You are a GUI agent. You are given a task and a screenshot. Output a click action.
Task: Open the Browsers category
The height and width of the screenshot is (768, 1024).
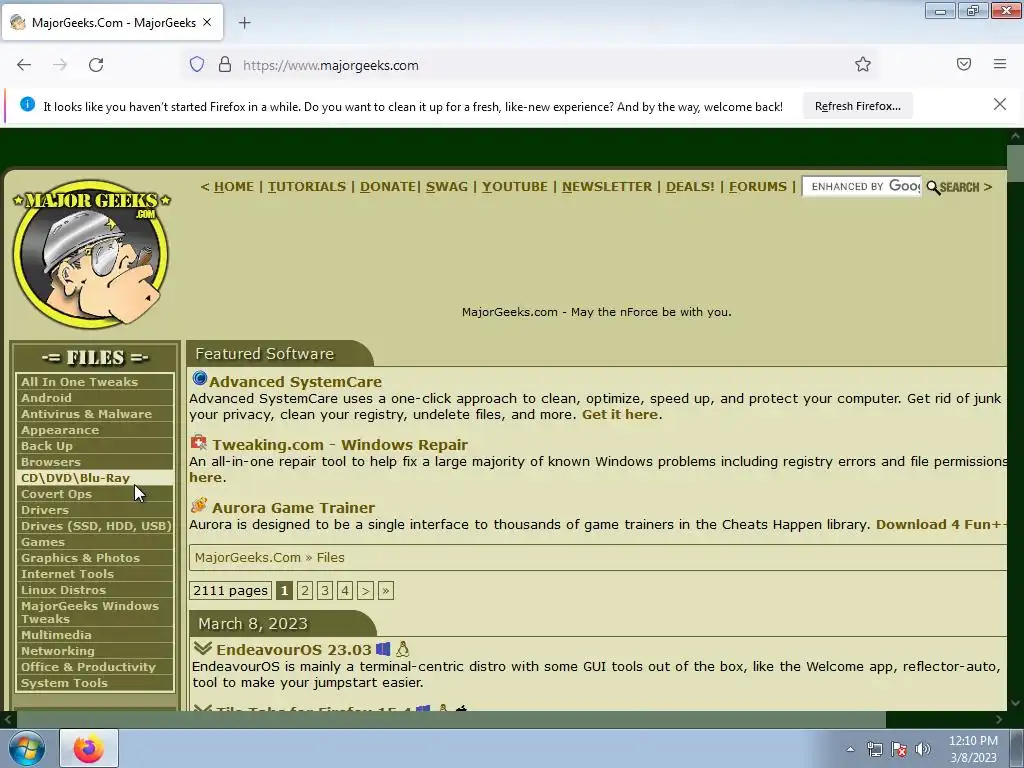(95, 462)
